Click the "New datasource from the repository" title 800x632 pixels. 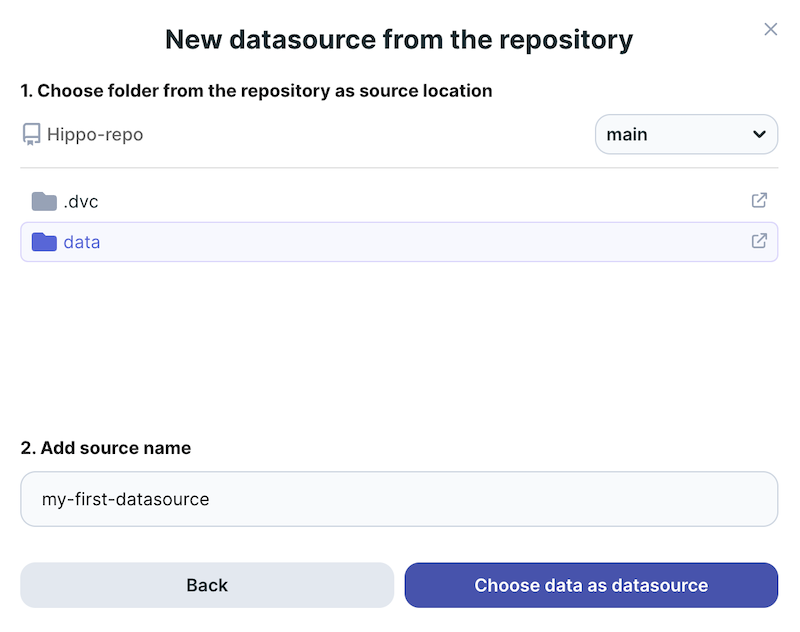coord(399,40)
